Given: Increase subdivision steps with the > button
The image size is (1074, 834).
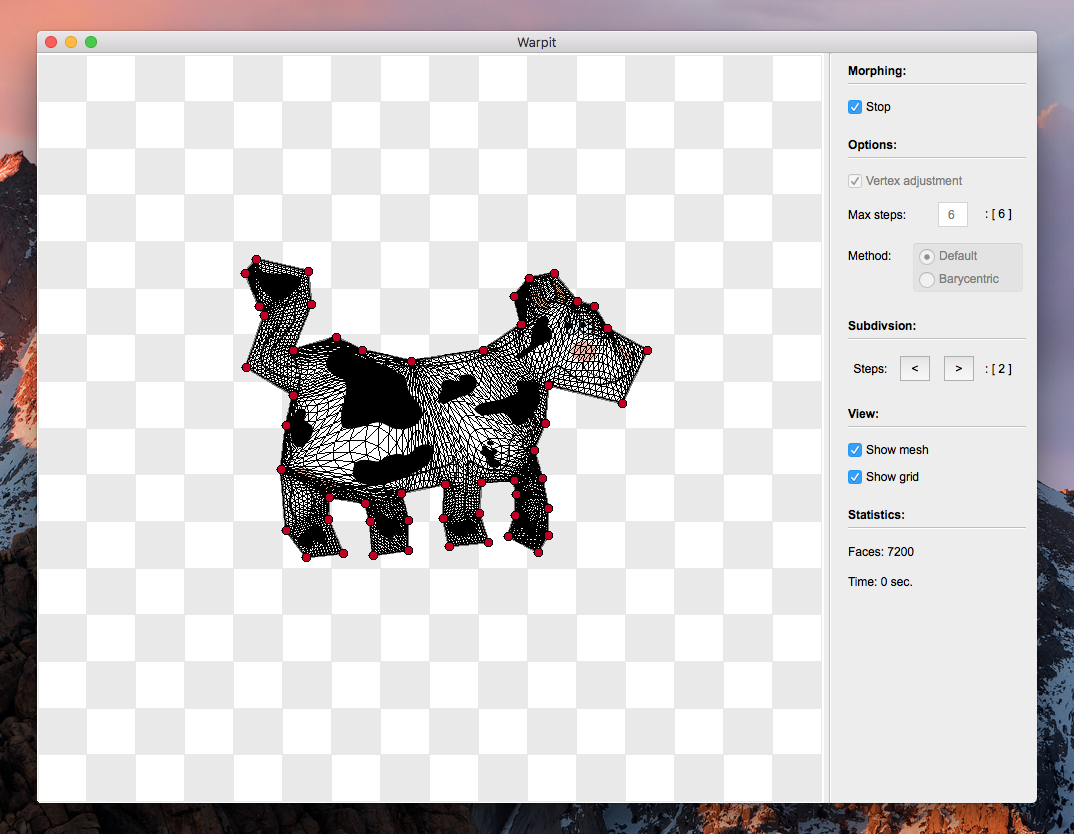Looking at the screenshot, I should coord(958,368).
